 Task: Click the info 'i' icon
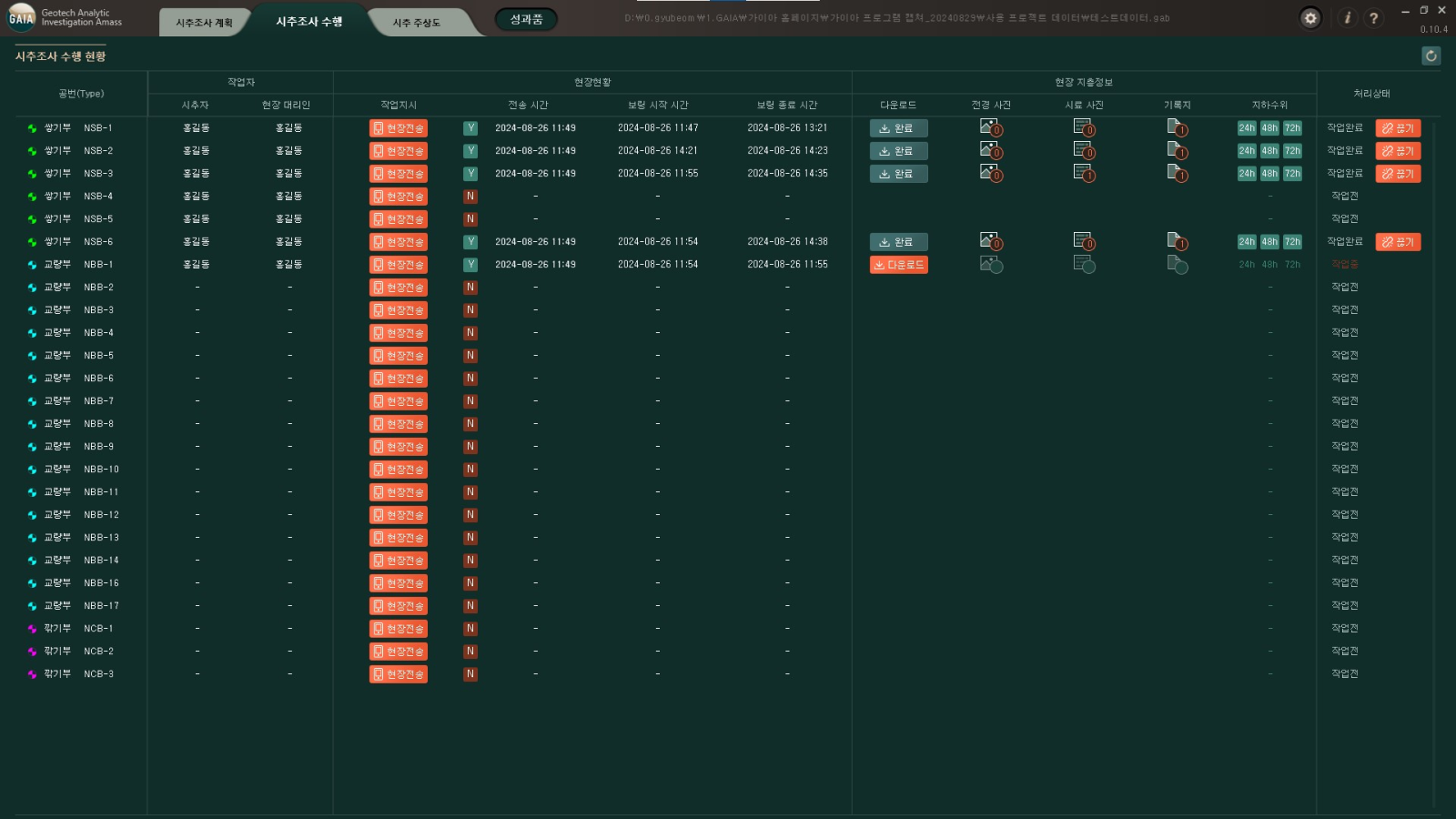[x=1348, y=18]
